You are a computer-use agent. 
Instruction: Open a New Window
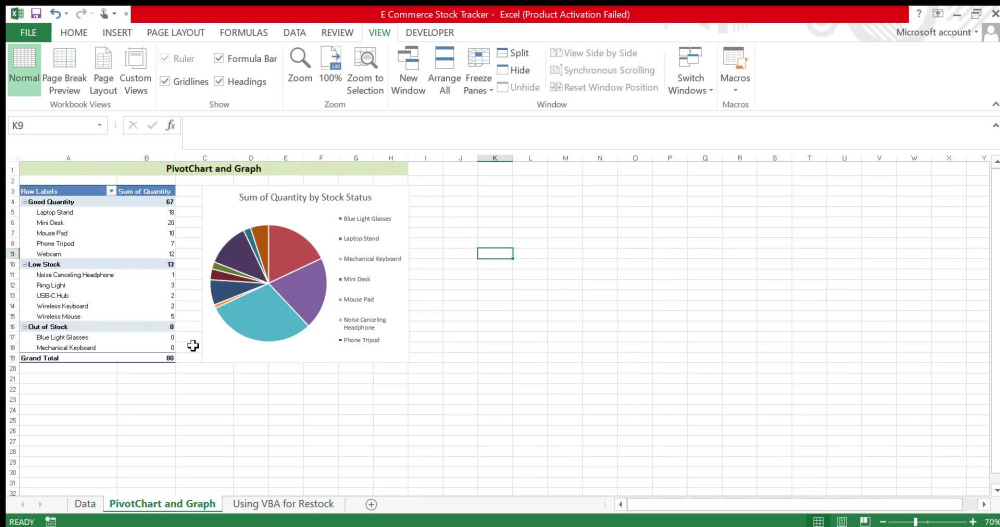(x=408, y=70)
